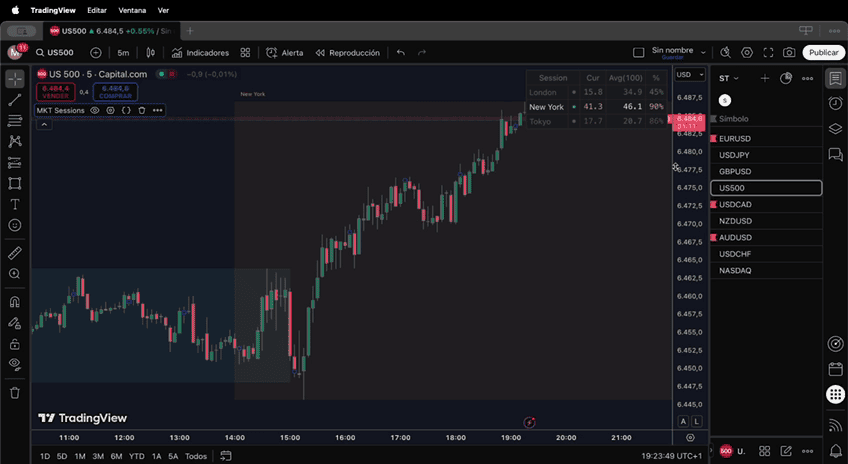Take a chart snapshot with camera icon

point(789,53)
